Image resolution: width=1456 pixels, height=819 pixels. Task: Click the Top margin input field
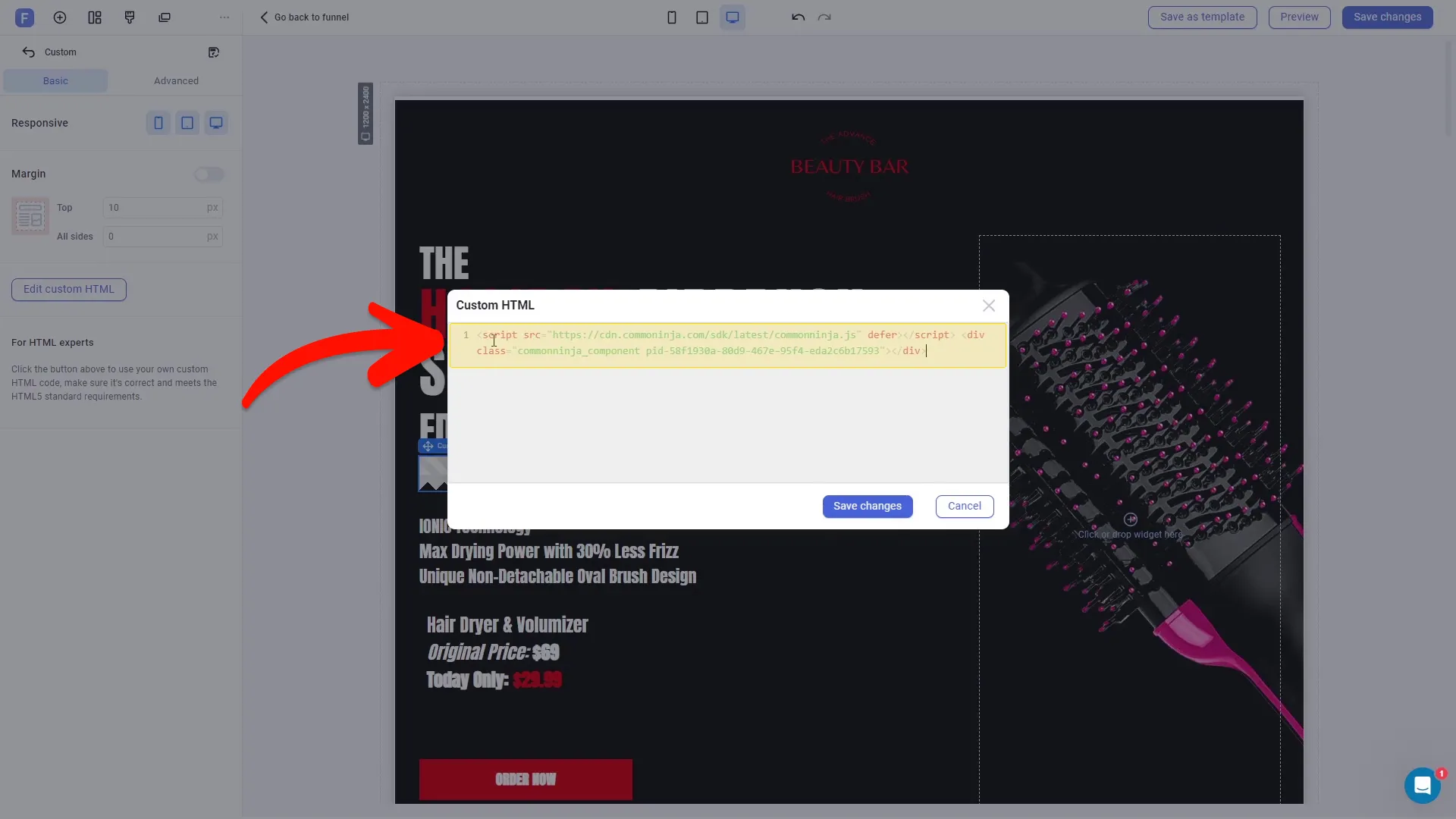pos(162,208)
